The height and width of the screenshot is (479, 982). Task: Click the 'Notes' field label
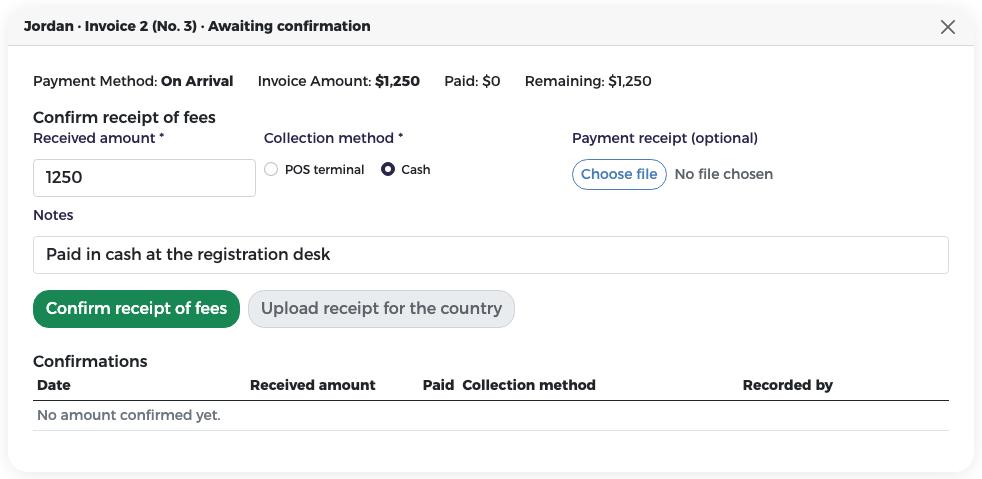coord(53,215)
